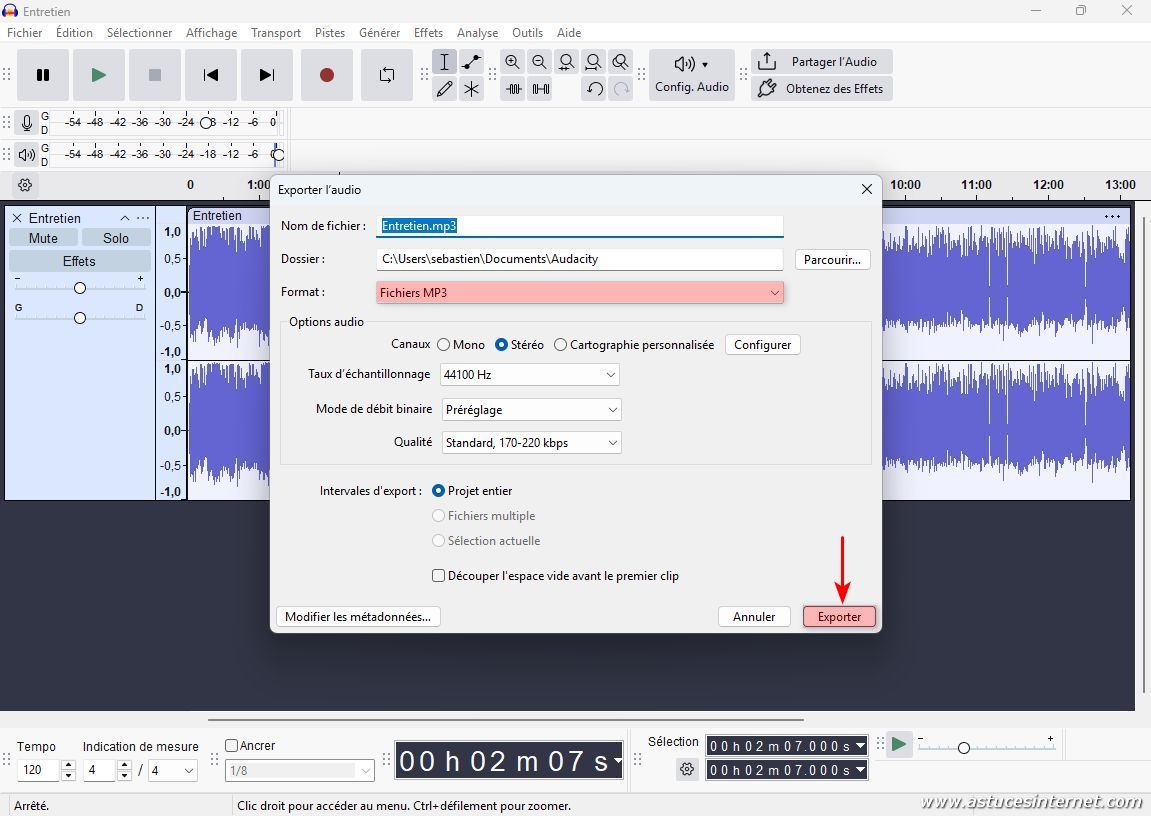Adjust the Entretien track gain slider
The width and height of the screenshot is (1151, 816).
click(x=80, y=288)
